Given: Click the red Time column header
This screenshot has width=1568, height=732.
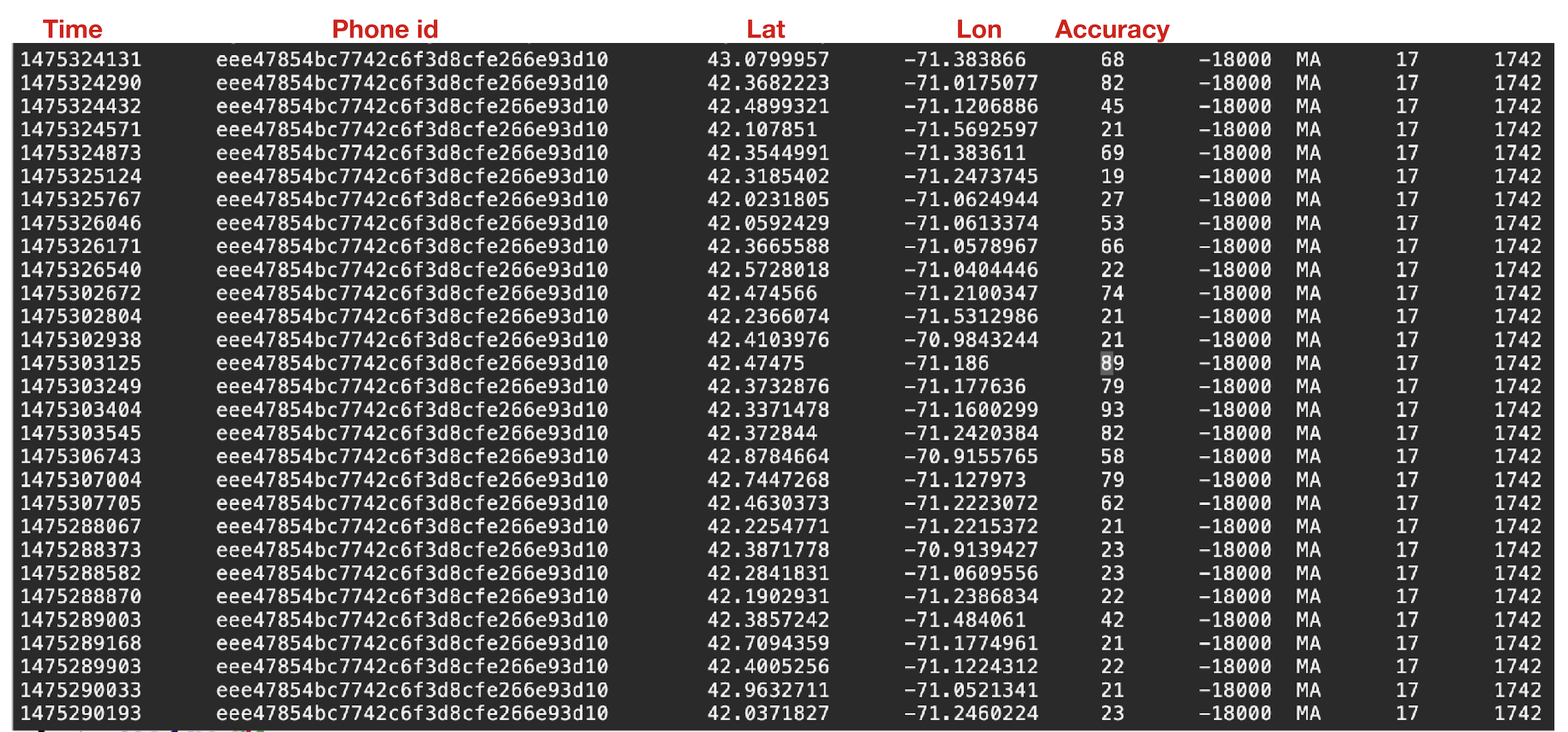Looking at the screenshot, I should [72, 29].
